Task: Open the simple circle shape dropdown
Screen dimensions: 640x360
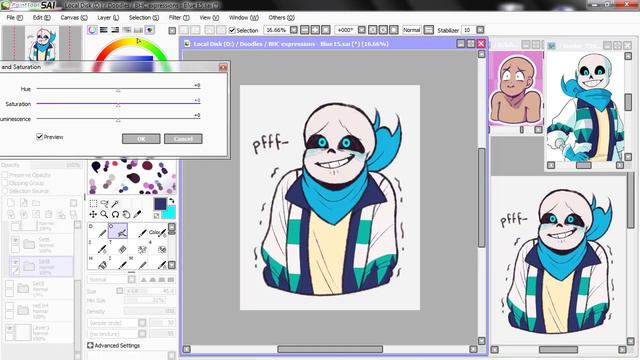Action: tap(142, 323)
